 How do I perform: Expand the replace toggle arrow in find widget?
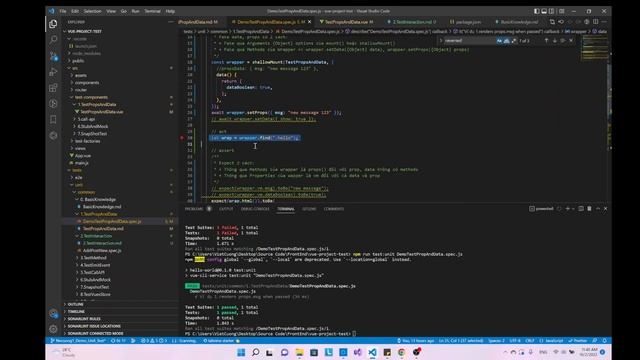click(x=441, y=40)
